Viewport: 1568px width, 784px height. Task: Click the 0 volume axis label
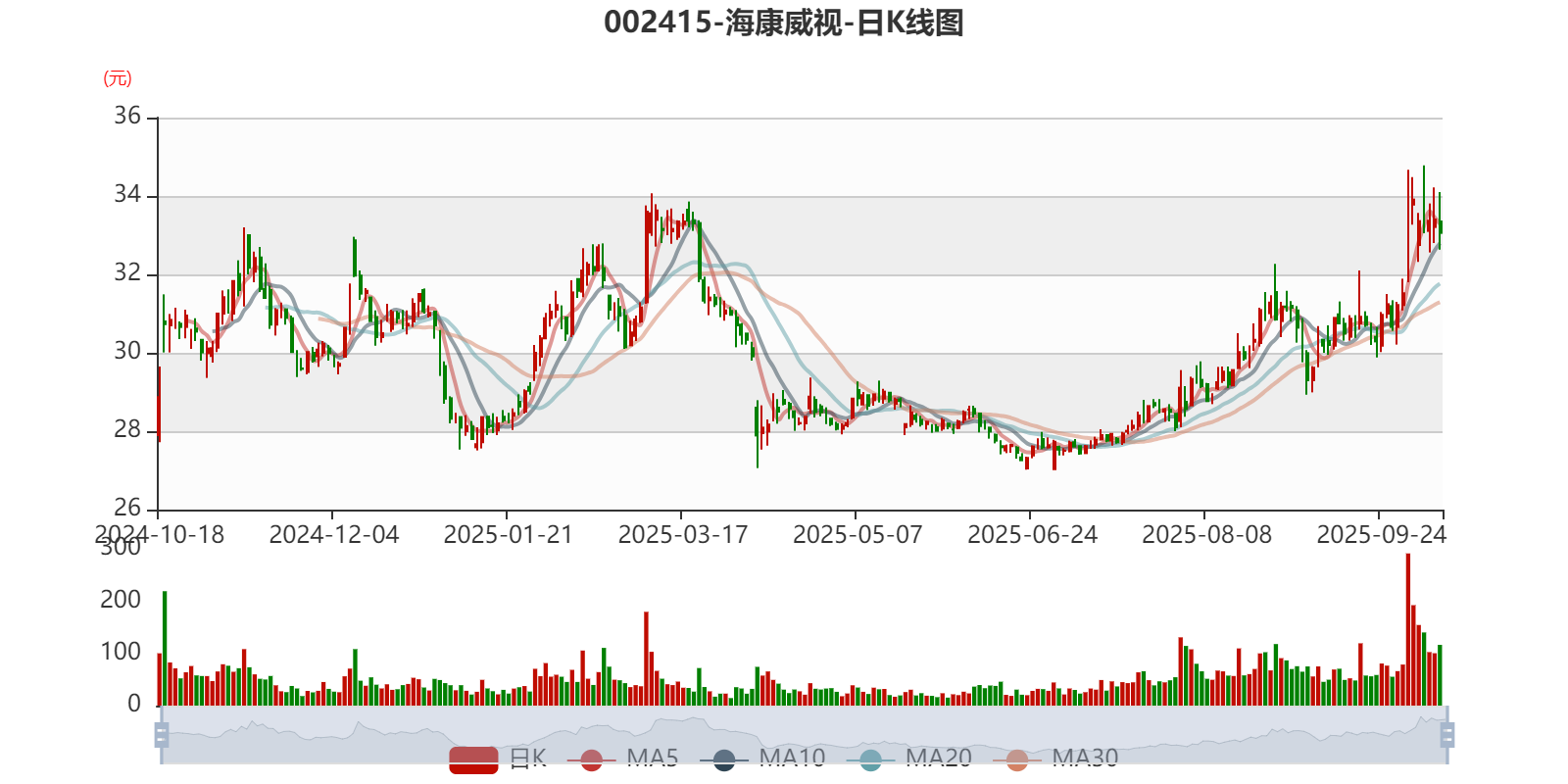tap(134, 704)
